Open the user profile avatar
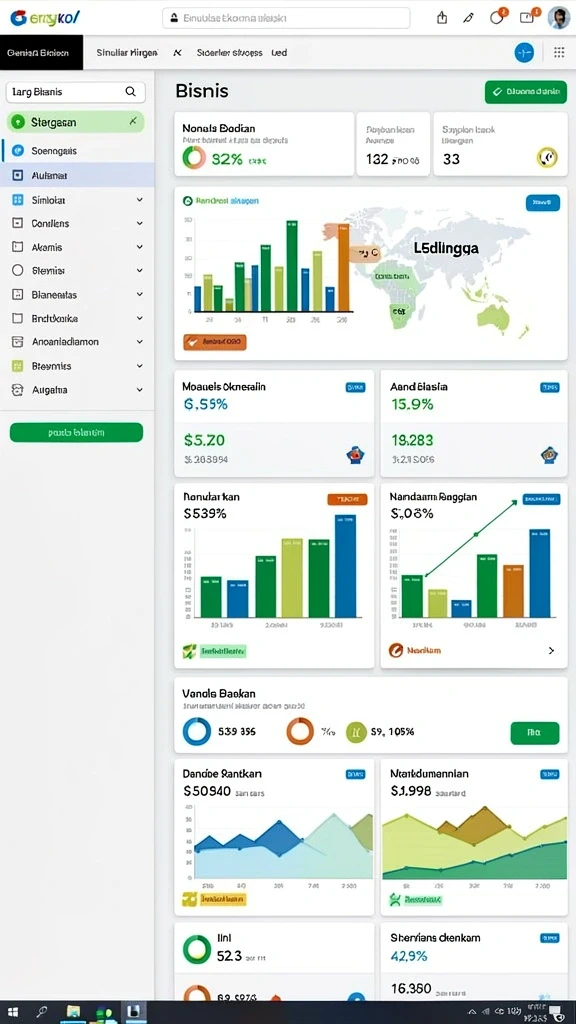The height and width of the screenshot is (1024, 576). pyautogui.click(x=558, y=18)
